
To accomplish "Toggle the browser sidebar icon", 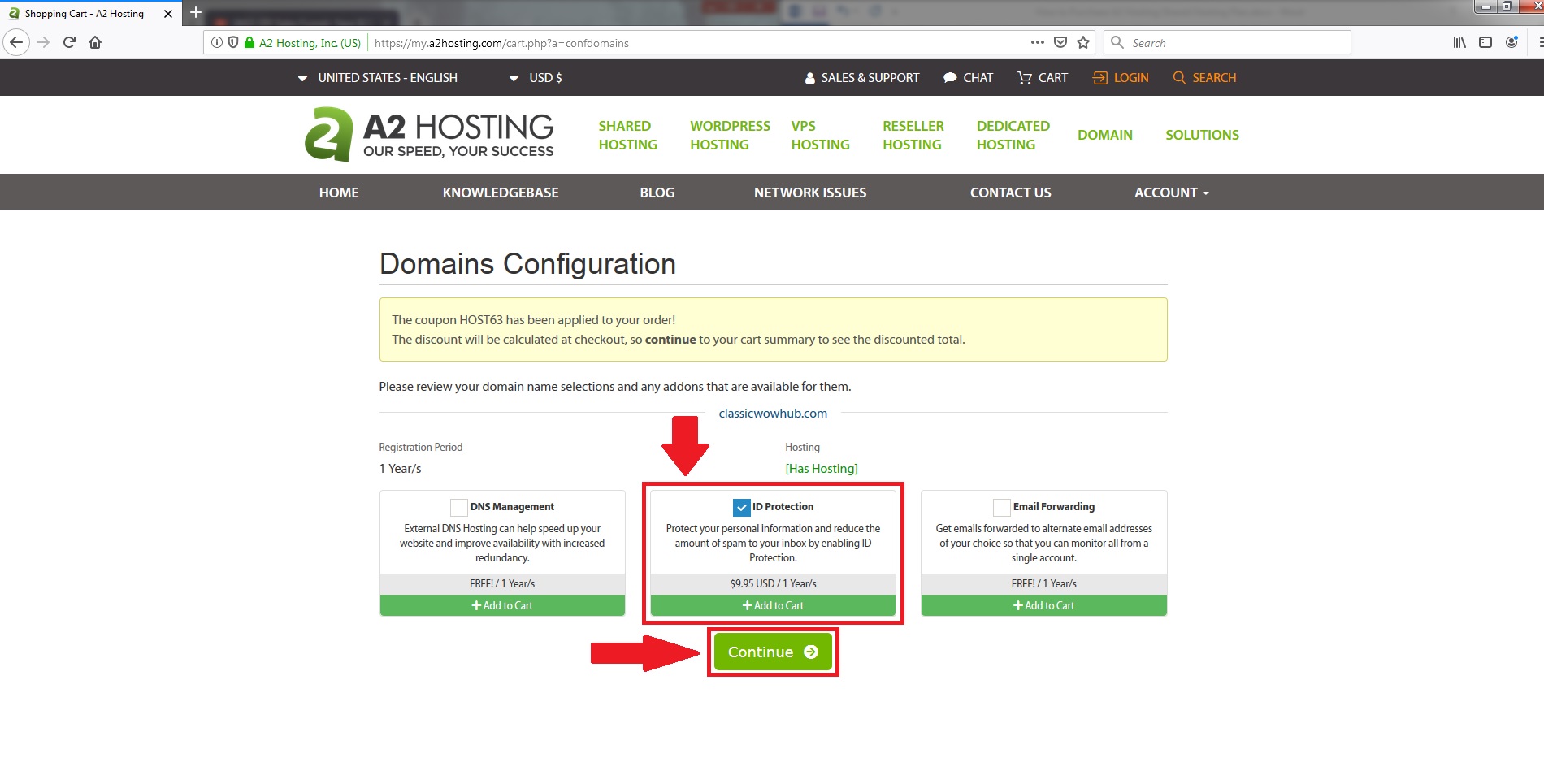I will click(x=1485, y=42).
